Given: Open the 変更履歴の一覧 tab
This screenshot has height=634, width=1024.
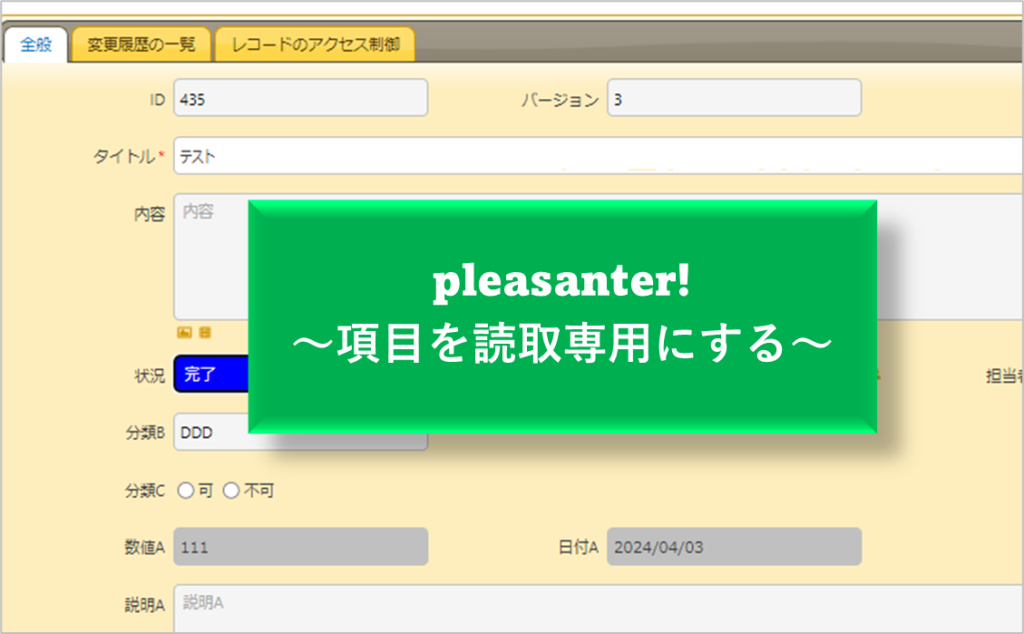Looking at the screenshot, I should coord(140,45).
